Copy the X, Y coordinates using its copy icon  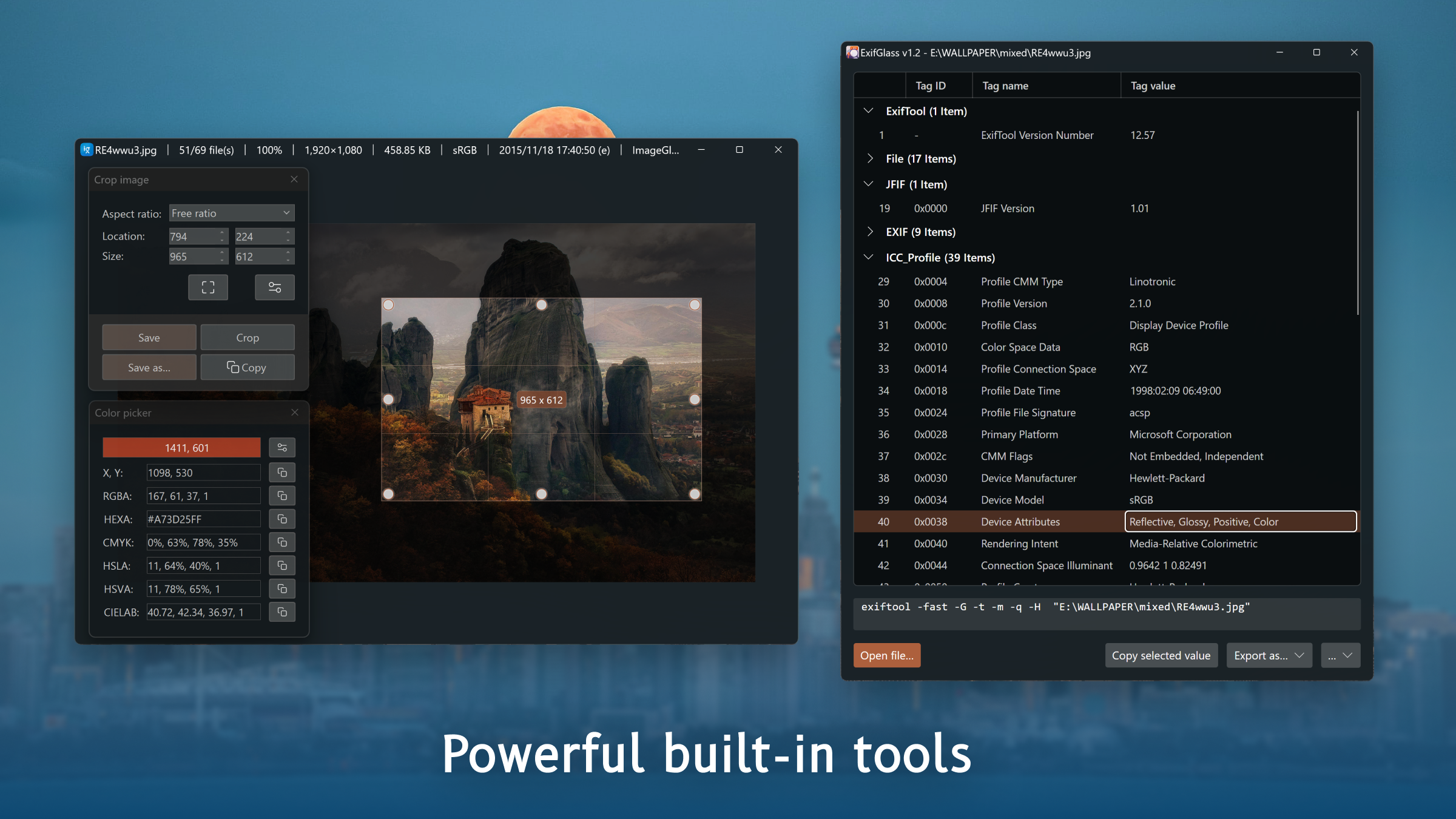tap(281, 472)
